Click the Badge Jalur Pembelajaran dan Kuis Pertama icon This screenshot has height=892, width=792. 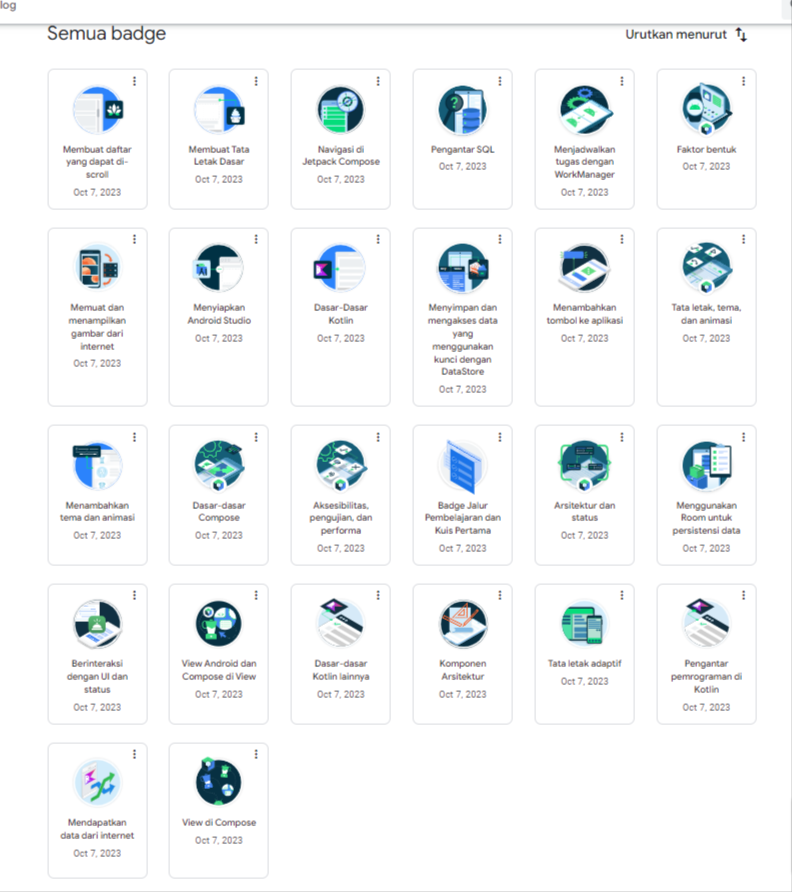click(463, 466)
